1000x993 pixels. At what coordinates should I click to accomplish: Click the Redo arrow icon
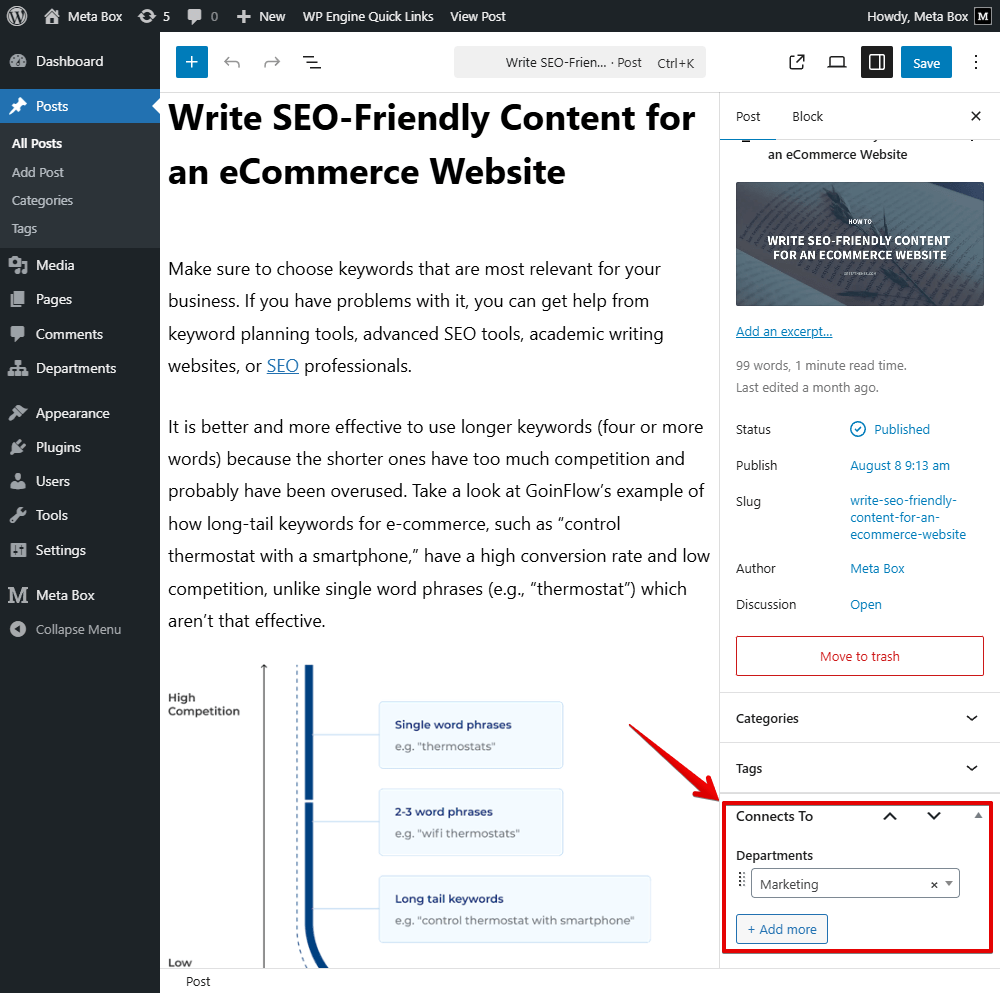(x=272, y=62)
